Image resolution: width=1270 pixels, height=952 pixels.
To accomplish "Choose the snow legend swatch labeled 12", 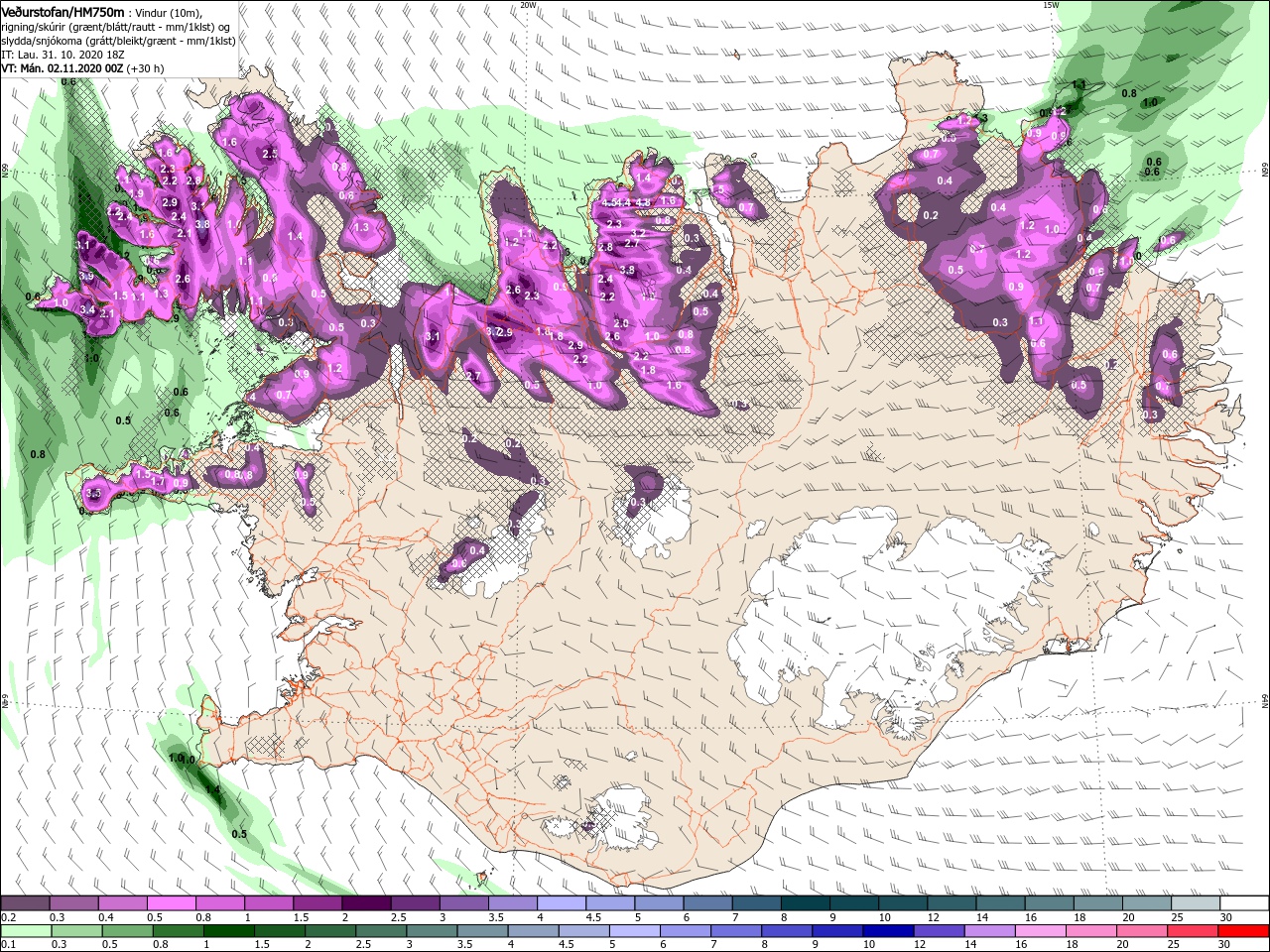I will click(952, 903).
